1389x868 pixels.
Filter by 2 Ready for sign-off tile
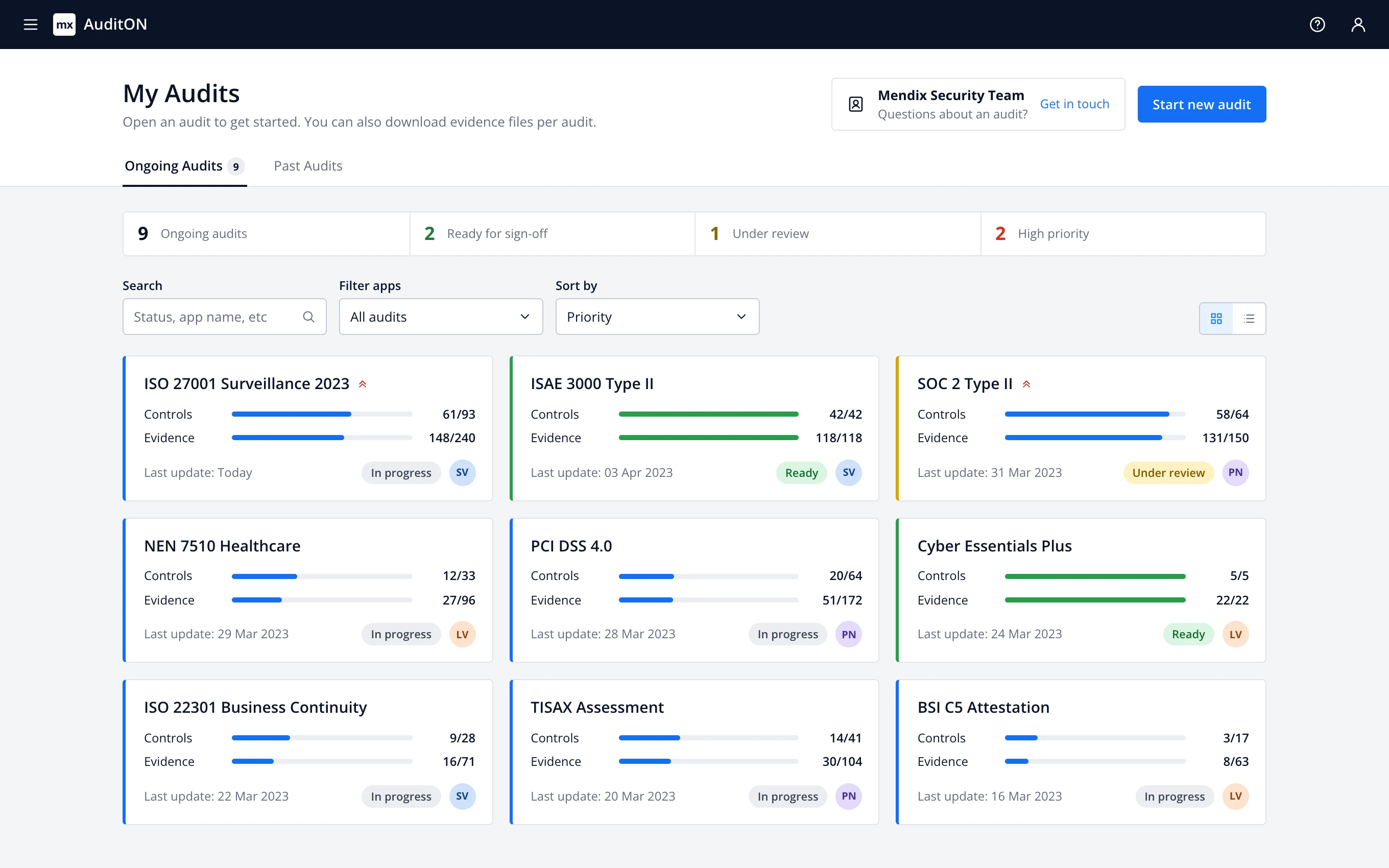552,234
